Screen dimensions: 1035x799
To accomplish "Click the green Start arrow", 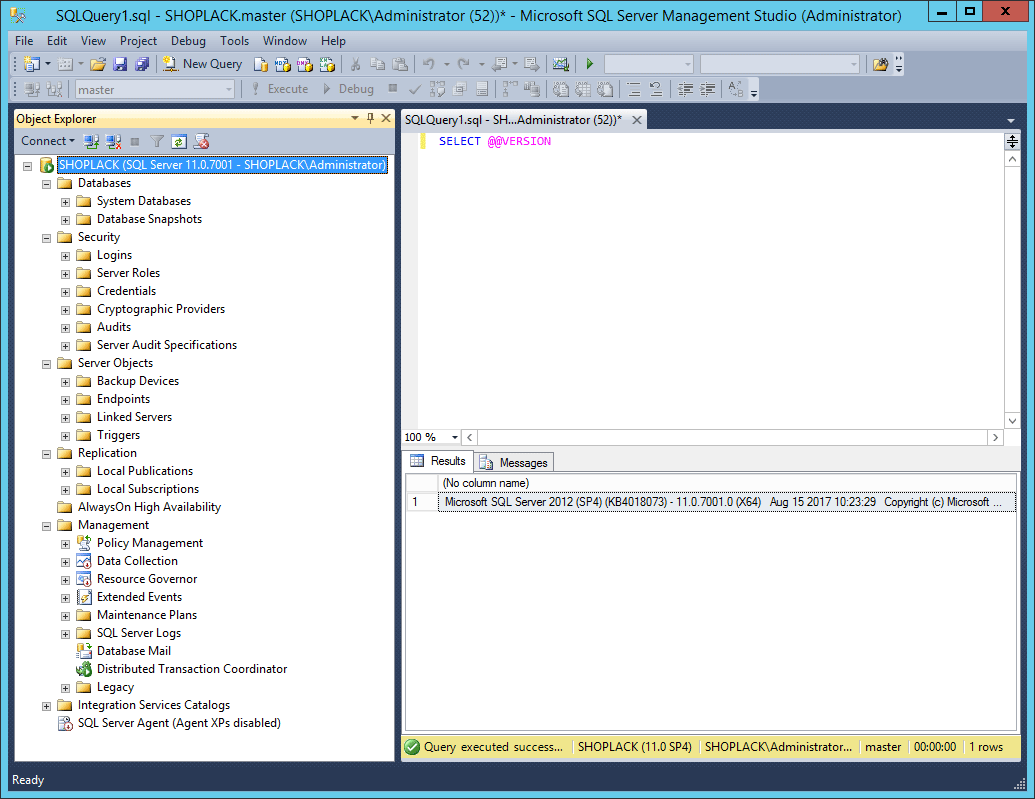I will click(x=589, y=64).
